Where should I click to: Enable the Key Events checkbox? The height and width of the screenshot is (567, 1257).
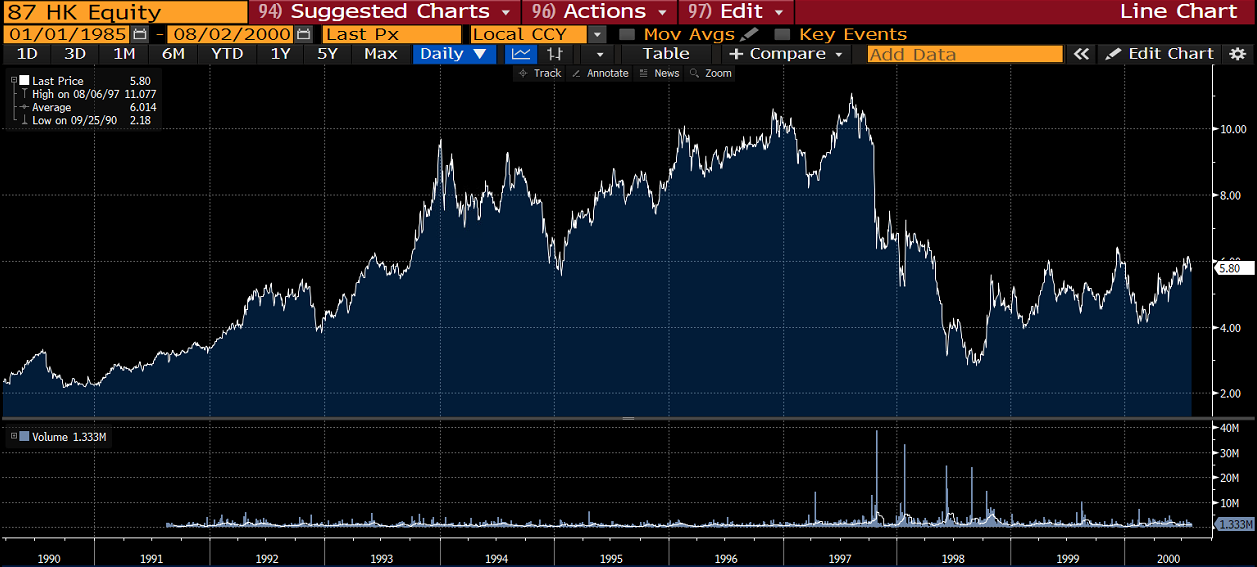pos(783,34)
